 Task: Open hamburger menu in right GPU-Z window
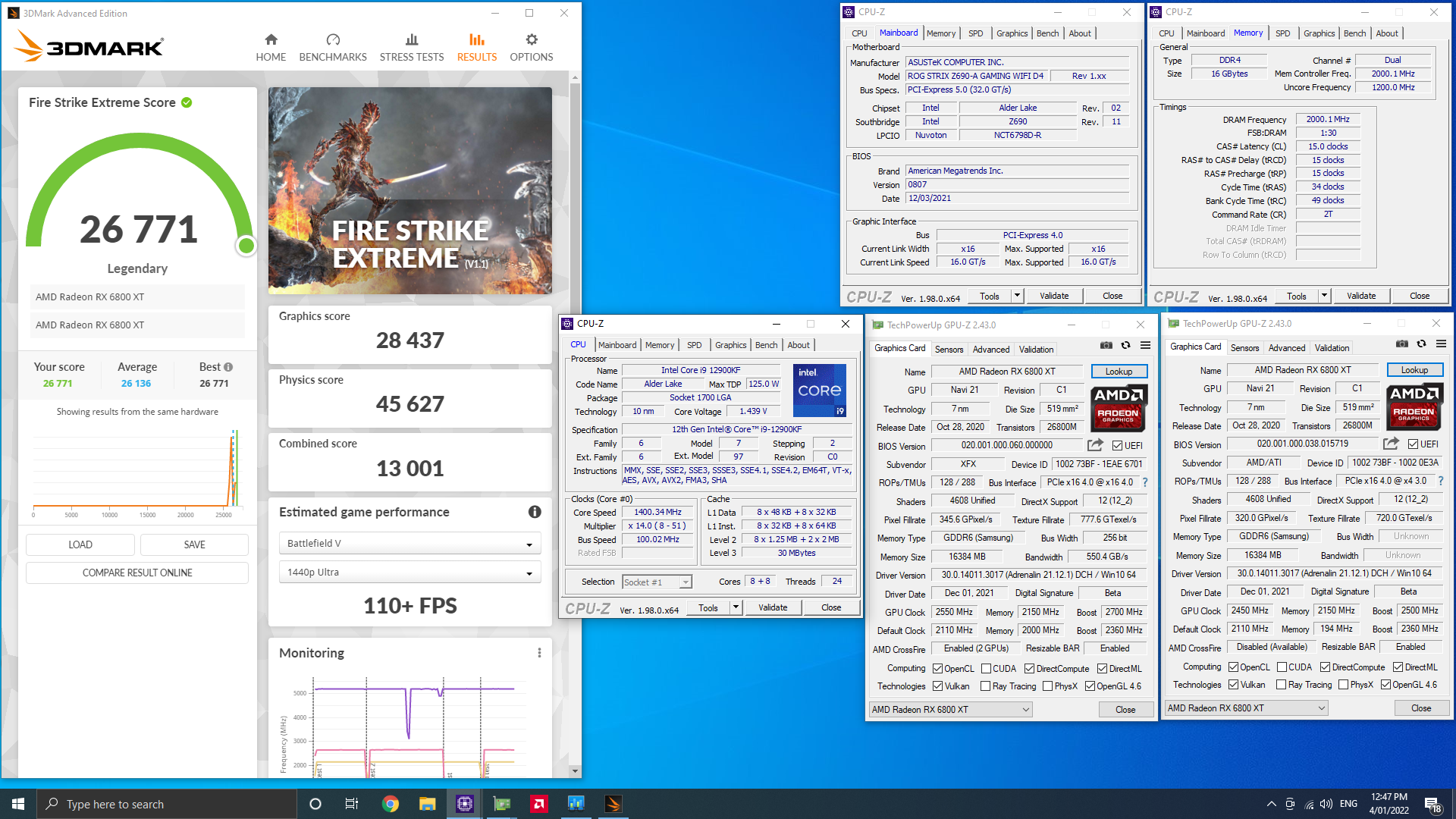[1441, 344]
